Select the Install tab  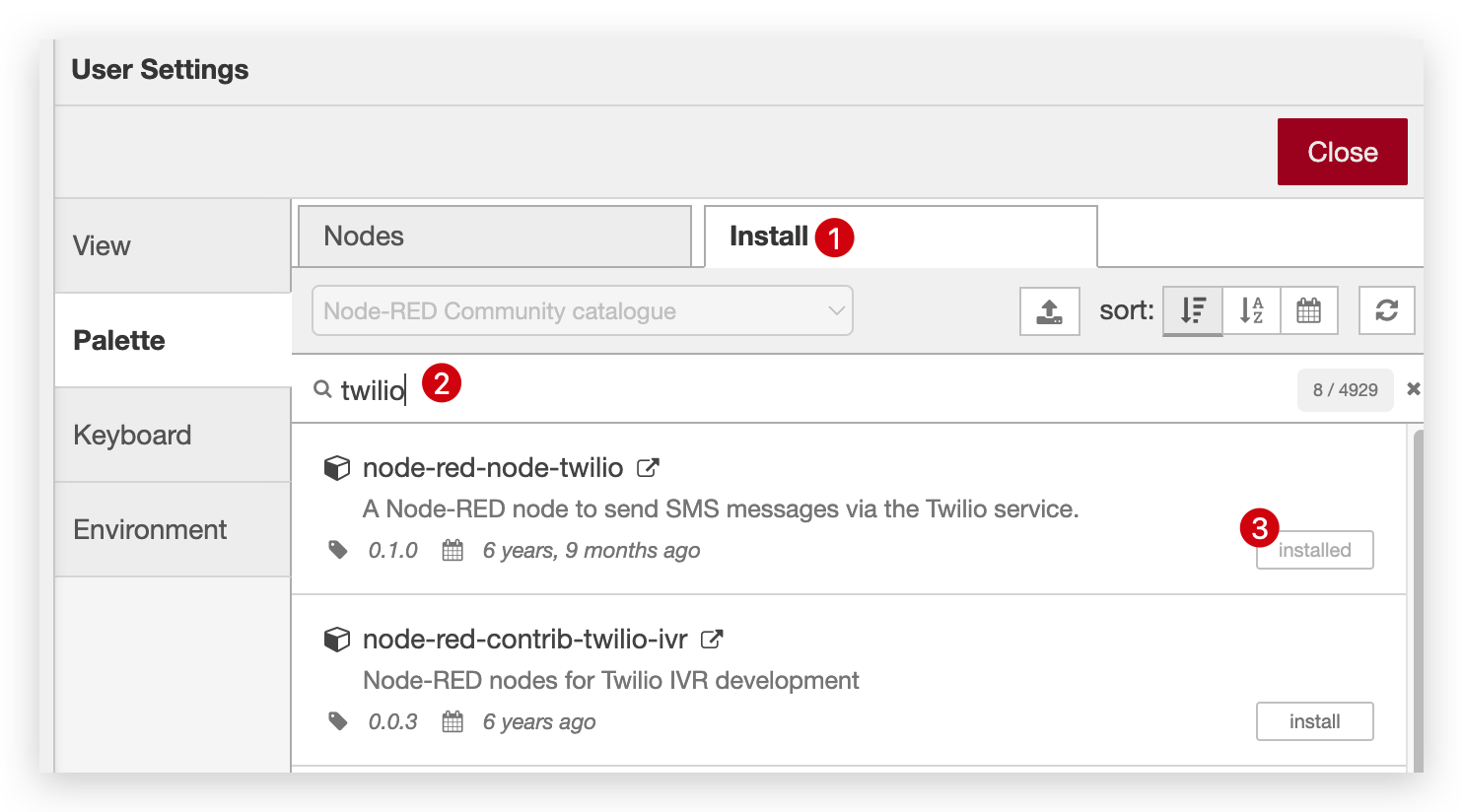point(901,237)
